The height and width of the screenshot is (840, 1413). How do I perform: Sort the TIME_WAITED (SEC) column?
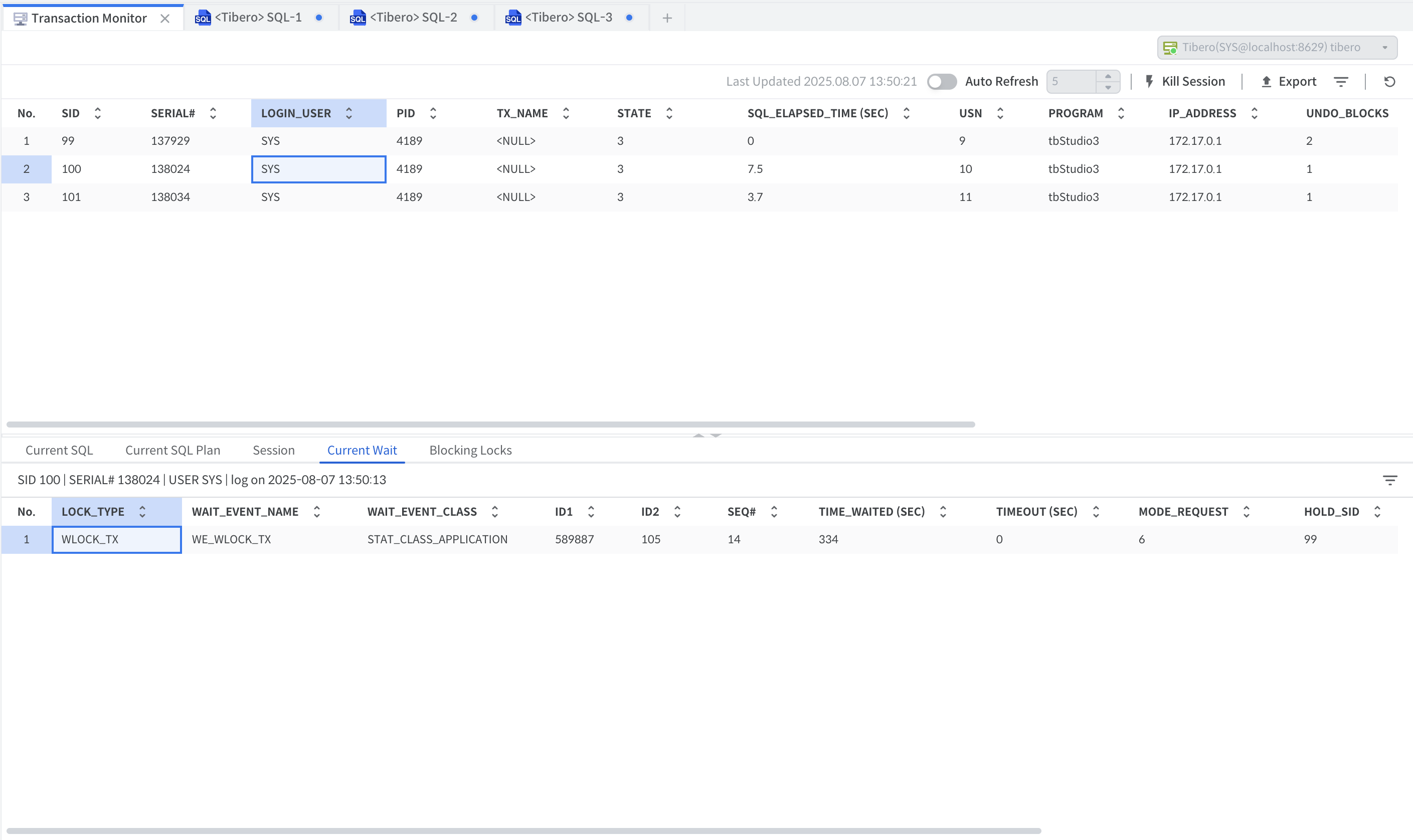(x=943, y=512)
